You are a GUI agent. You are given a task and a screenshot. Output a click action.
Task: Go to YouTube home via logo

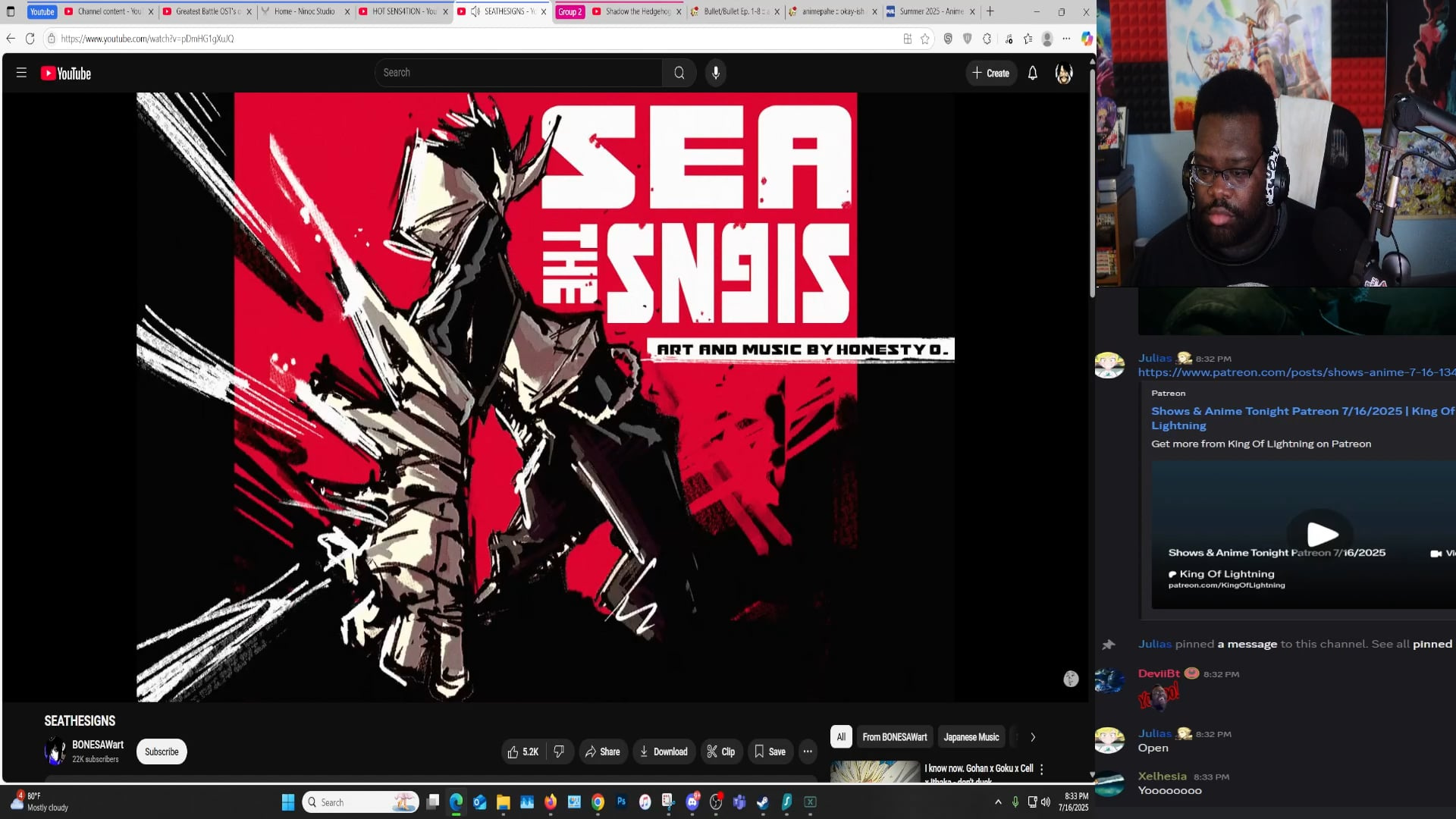point(66,74)
